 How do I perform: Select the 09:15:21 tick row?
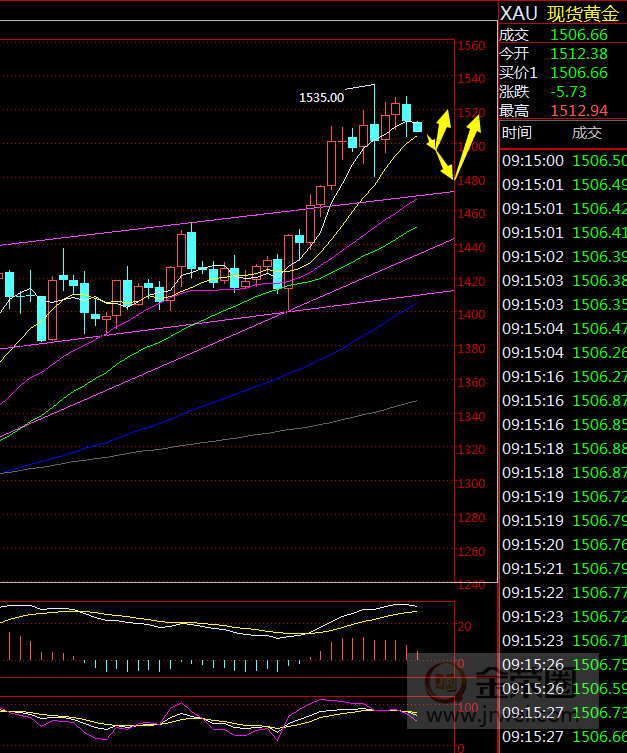pyautogui.click(x=564, y=569)
